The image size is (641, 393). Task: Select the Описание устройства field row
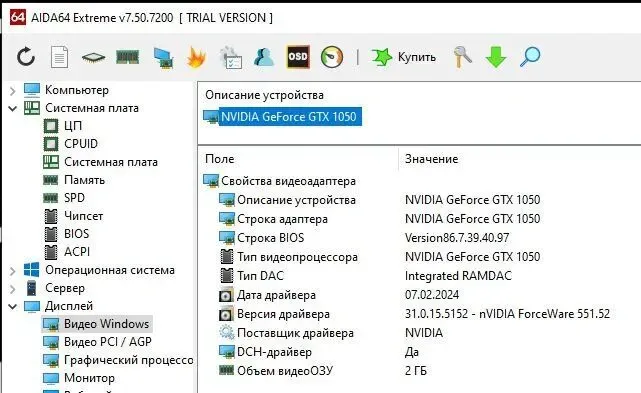click(296, 200)
